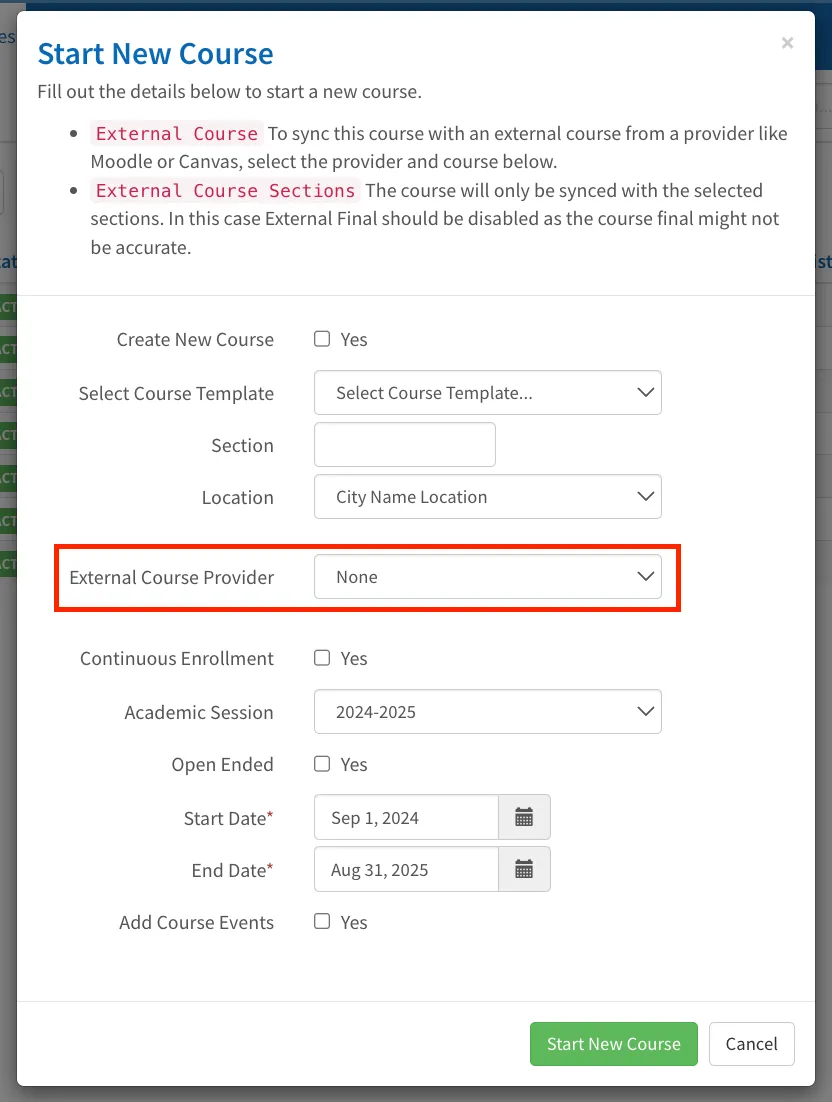Expand the Academic Session 2024-2025 dropdown

488,712
